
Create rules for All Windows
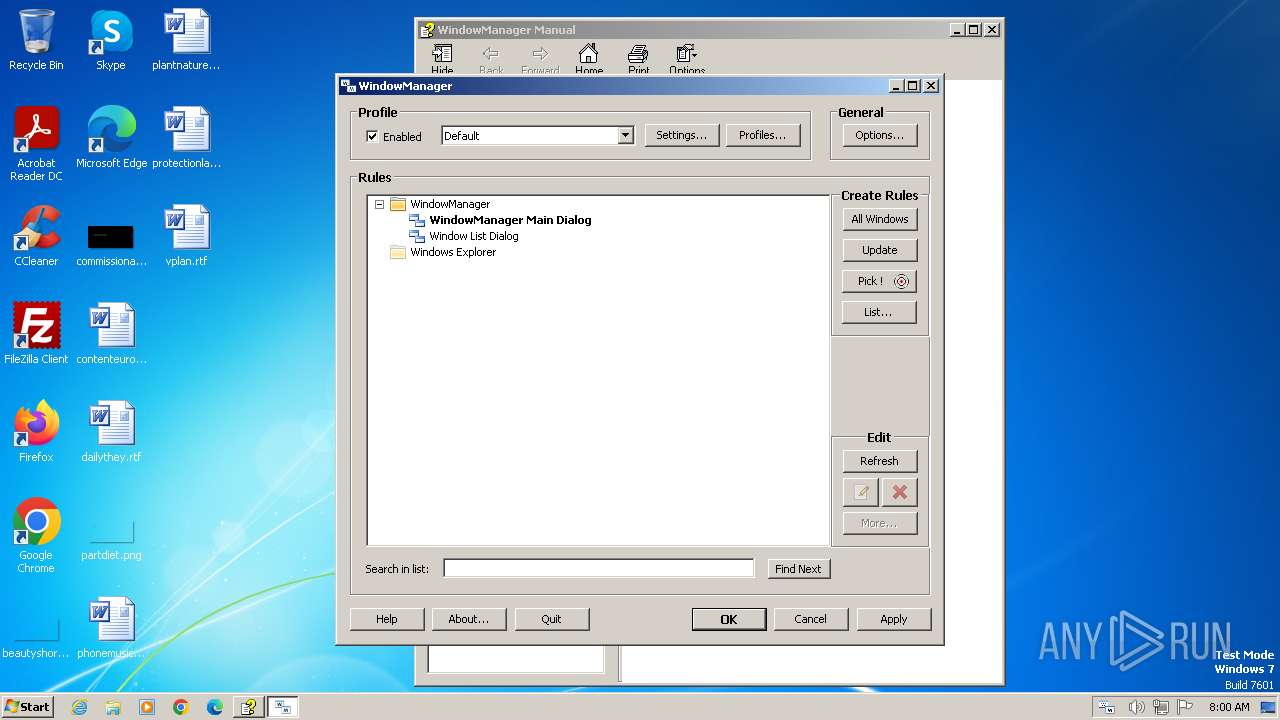(x=880, y=219)
